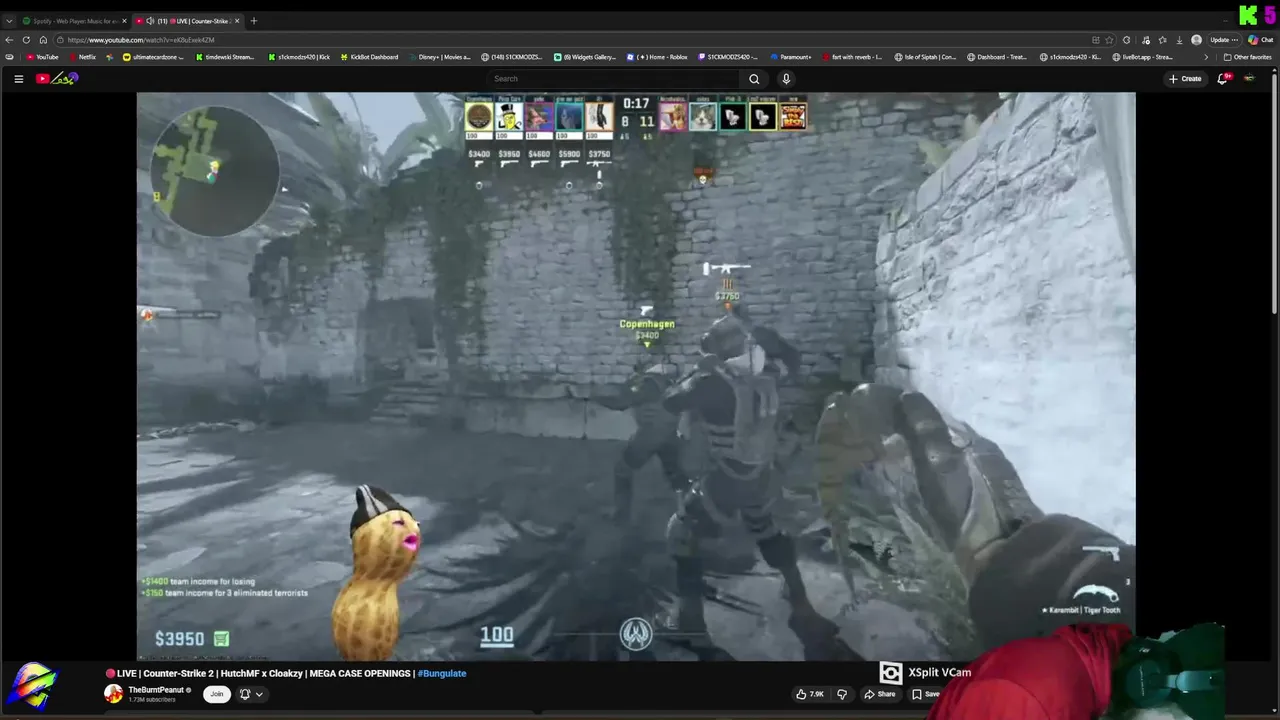
Task: Focus the YouTube search box
Action: (x=614, y=79)
